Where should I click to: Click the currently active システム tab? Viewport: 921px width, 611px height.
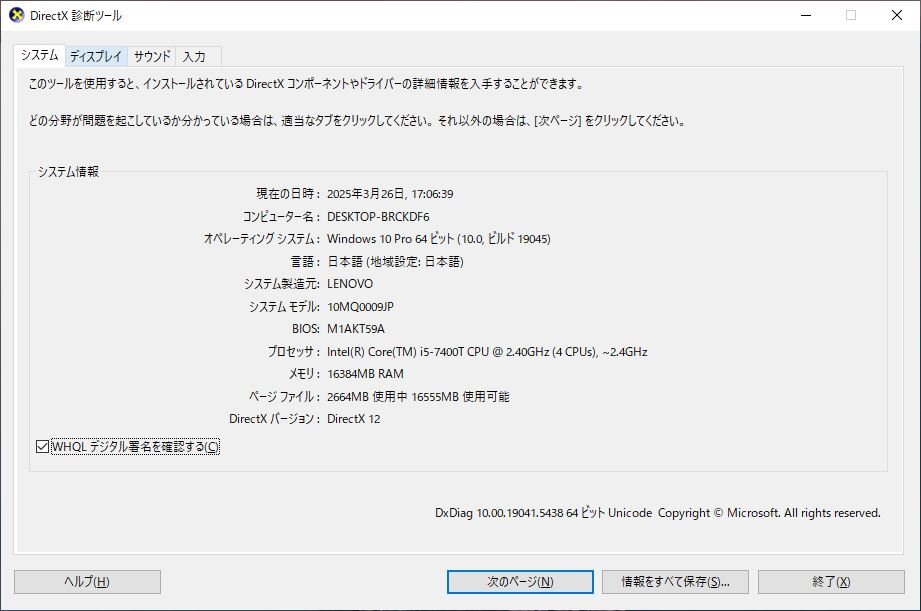click(41, 56)
